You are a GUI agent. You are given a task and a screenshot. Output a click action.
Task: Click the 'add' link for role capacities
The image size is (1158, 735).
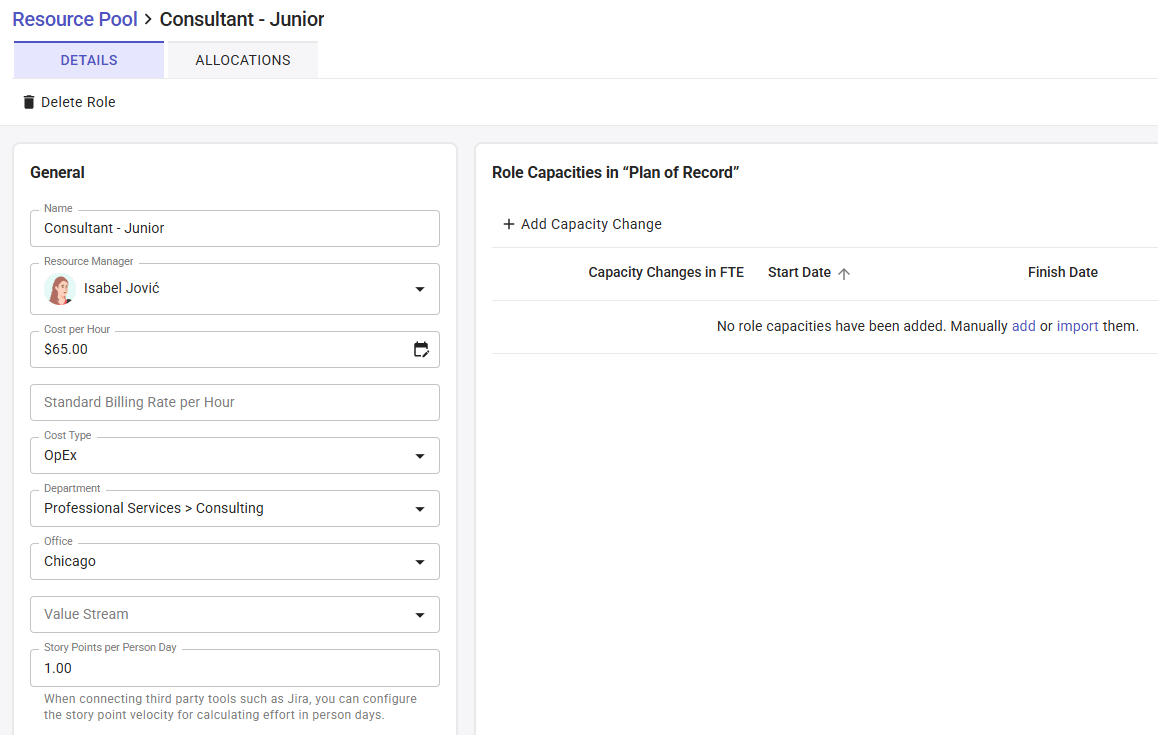tap(1023, 326)
